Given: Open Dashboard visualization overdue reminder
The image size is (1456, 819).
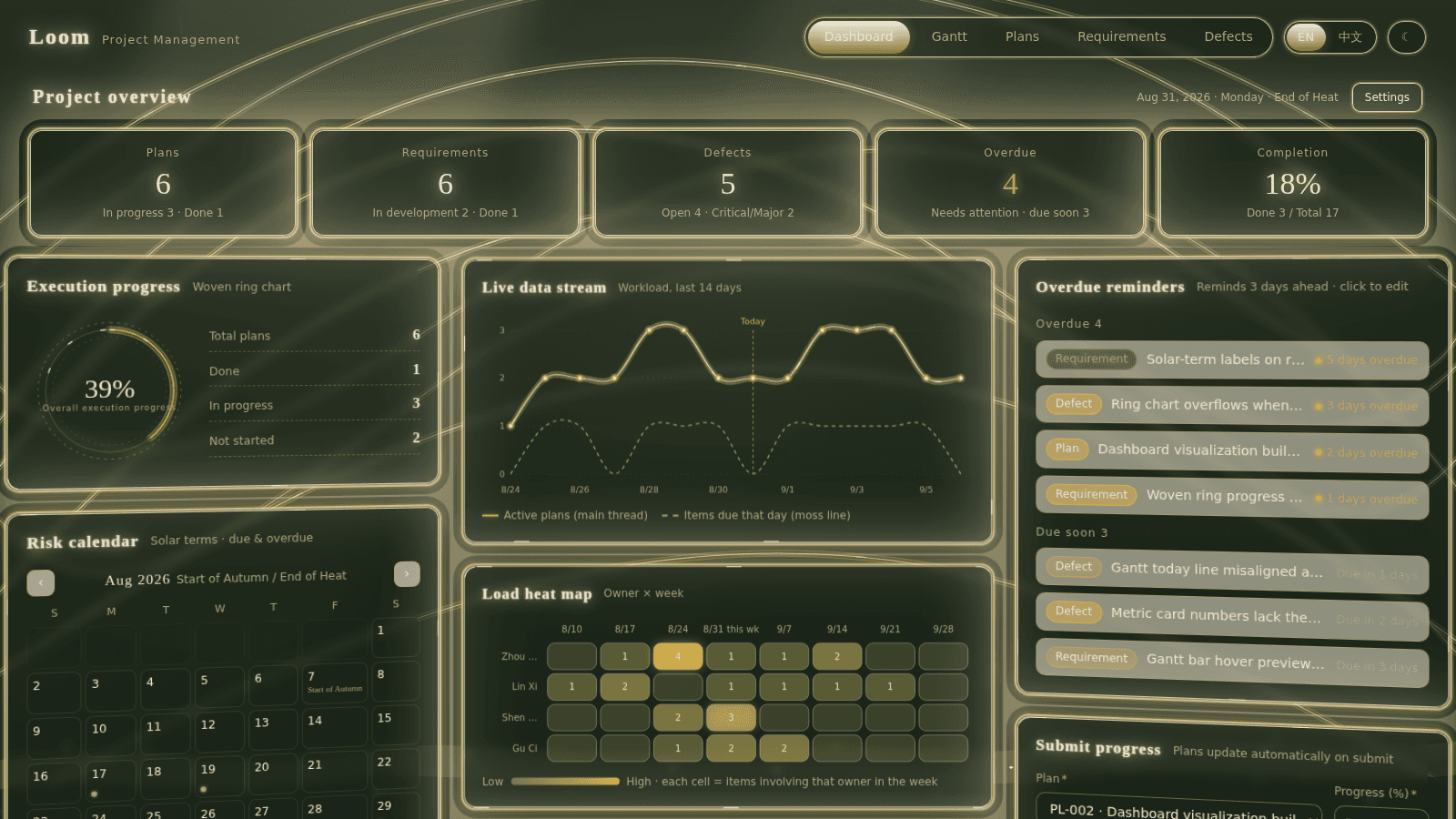Looking at the screenshot, I should (1232, 450).
